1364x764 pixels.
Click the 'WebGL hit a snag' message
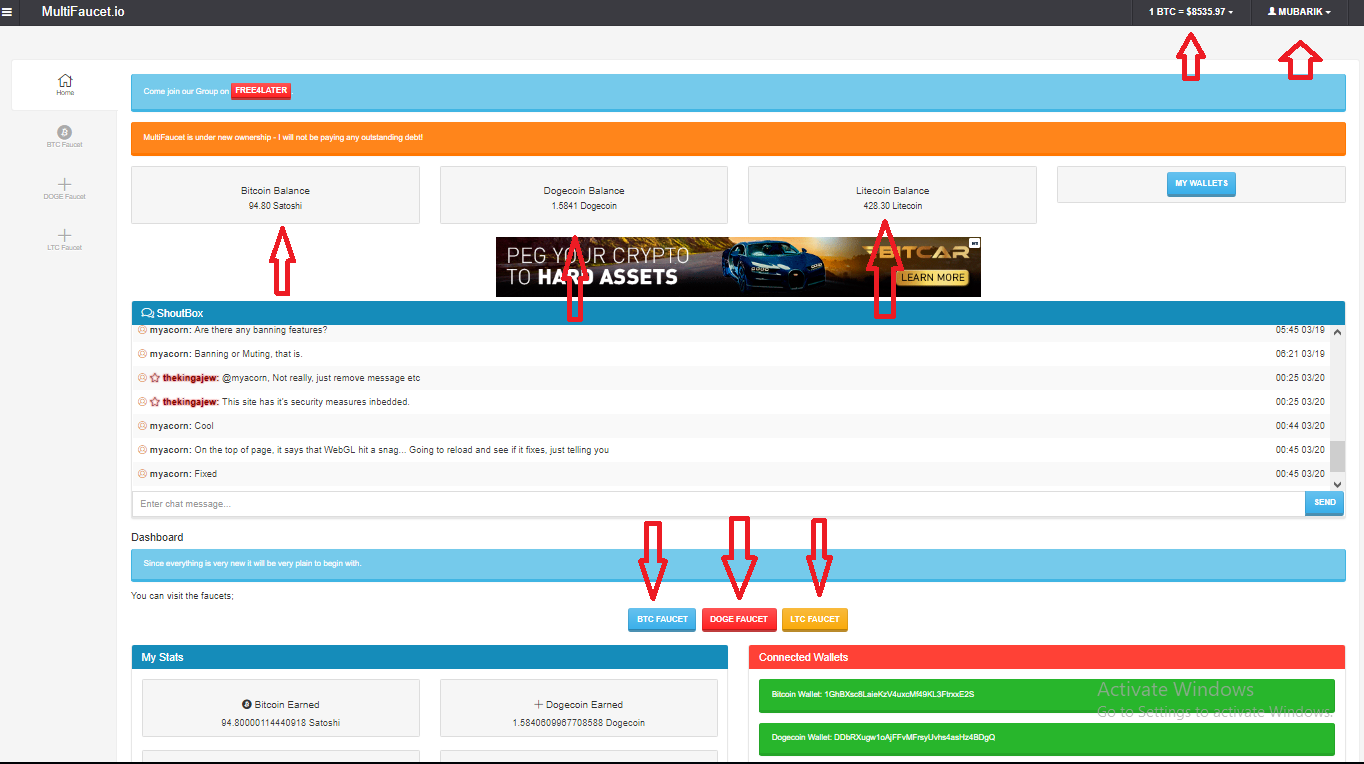401,450
